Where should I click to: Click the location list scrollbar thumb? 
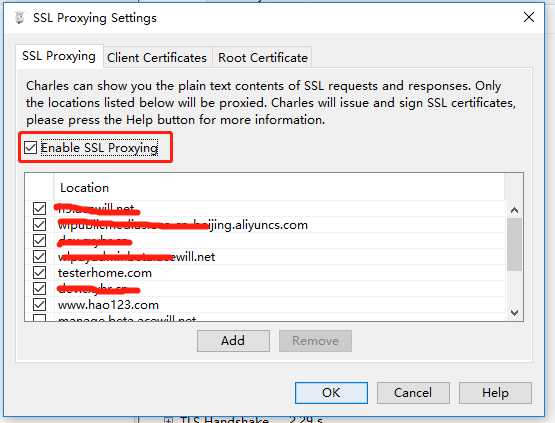click(x=515, y=244)
